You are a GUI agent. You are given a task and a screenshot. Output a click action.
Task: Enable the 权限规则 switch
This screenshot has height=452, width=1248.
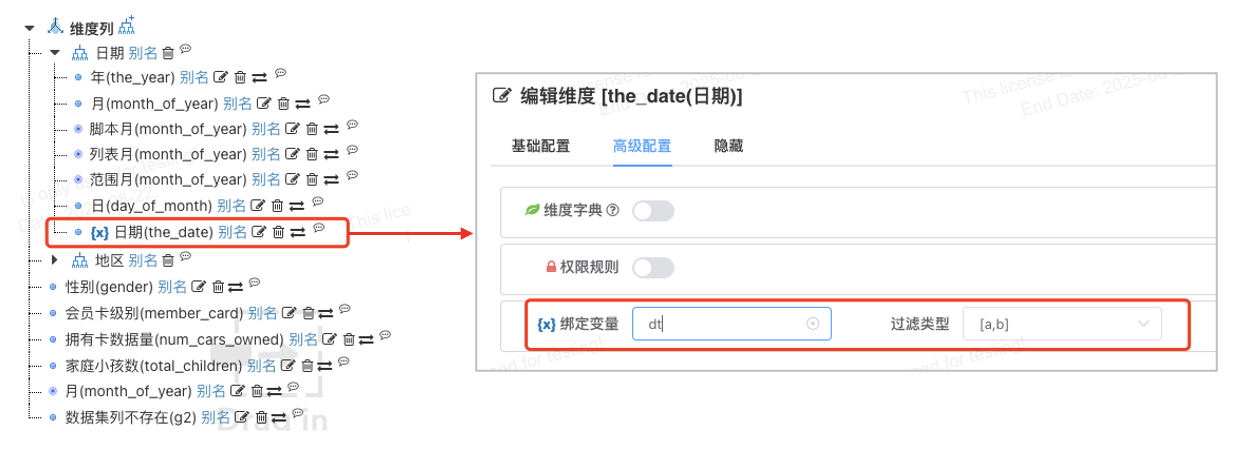pos(653,268)
